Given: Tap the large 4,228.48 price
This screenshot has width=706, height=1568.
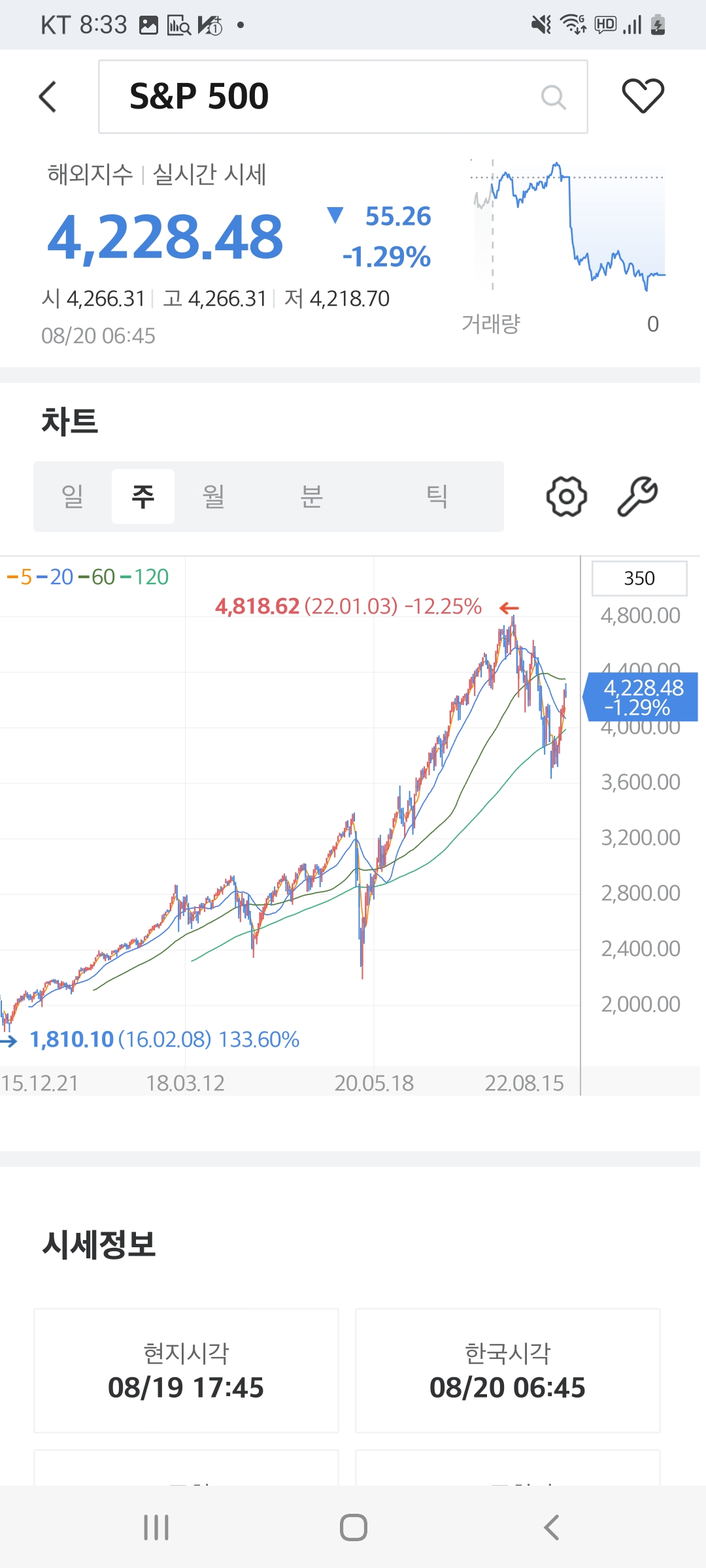Looking at the screenshot, I should click(x=165, y=237).
